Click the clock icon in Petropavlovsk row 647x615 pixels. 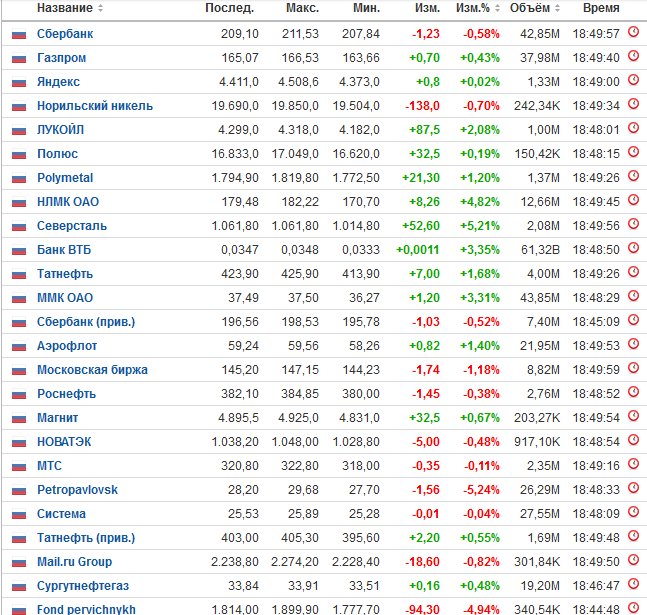(633, 488)
